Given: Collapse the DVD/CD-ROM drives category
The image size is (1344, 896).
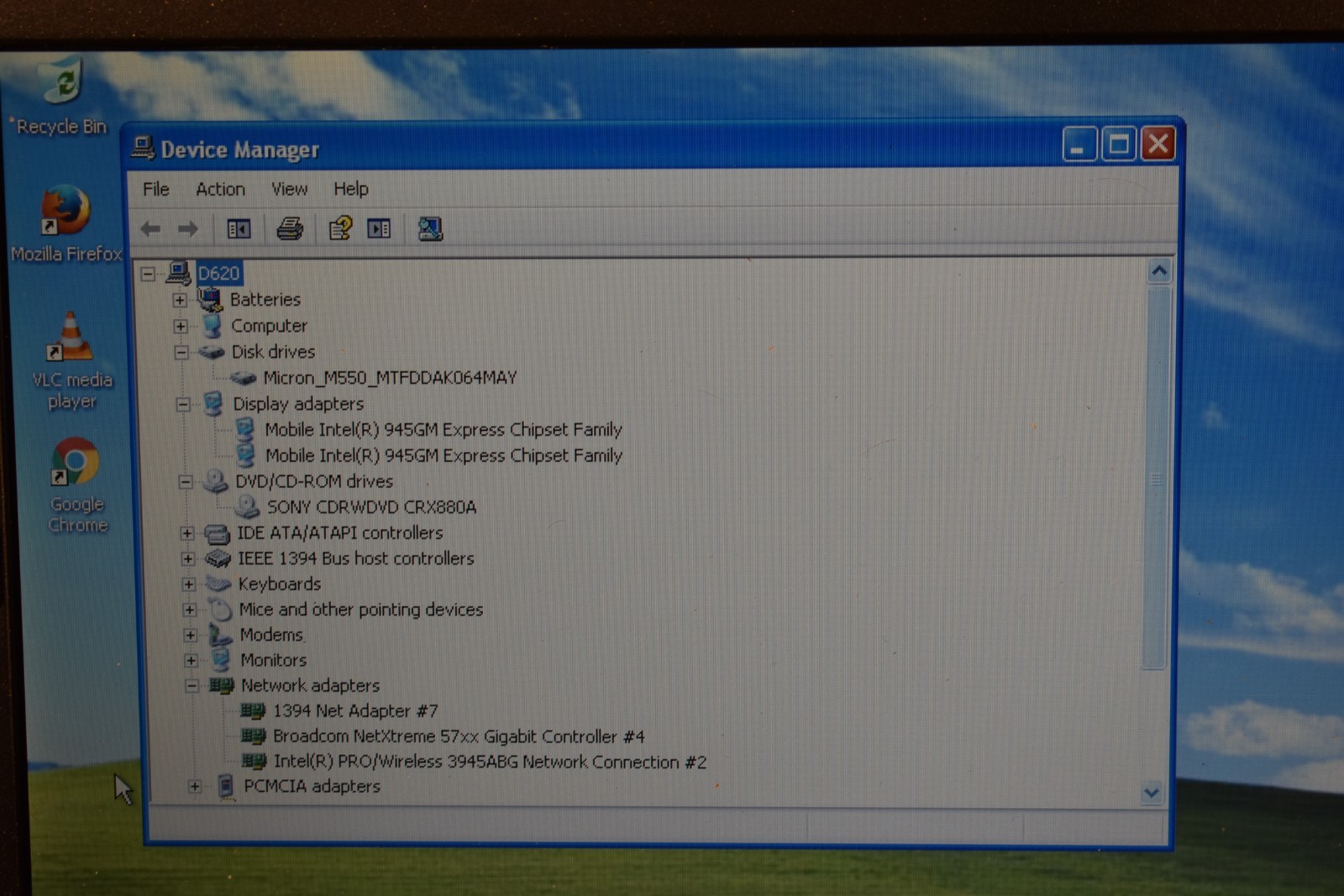Looking at the screenshot, I should tap(185, 481).
